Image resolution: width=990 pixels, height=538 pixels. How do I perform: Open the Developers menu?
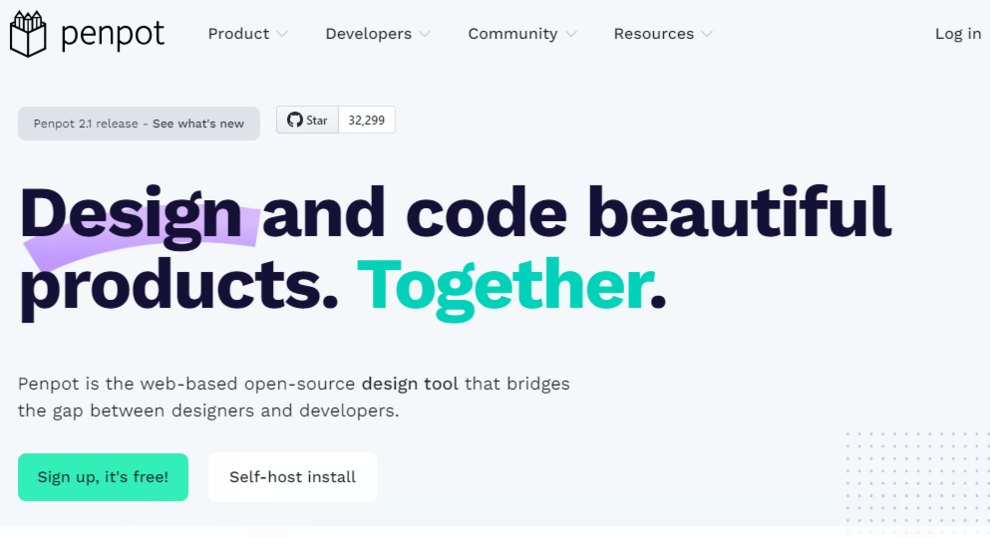(x=368, y=34)
